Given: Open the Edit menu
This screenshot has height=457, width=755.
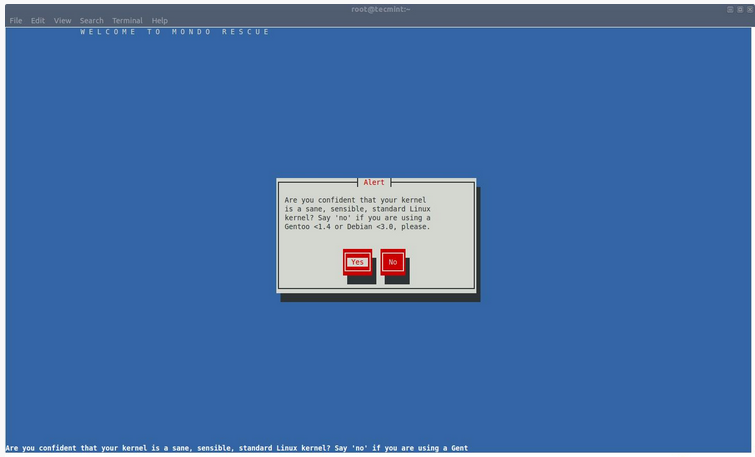Looking at the screenshot, I should click(x=38, y=21).
